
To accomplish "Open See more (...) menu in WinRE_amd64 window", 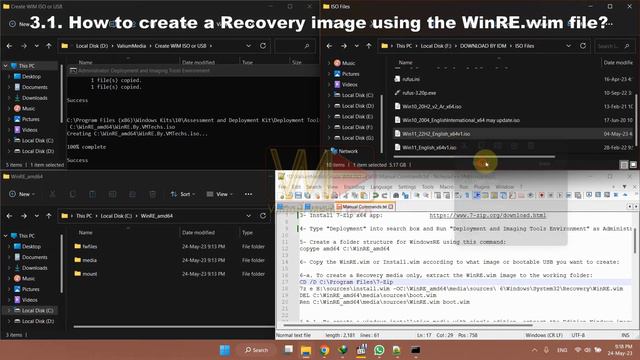I will click(x=248, y=194).
